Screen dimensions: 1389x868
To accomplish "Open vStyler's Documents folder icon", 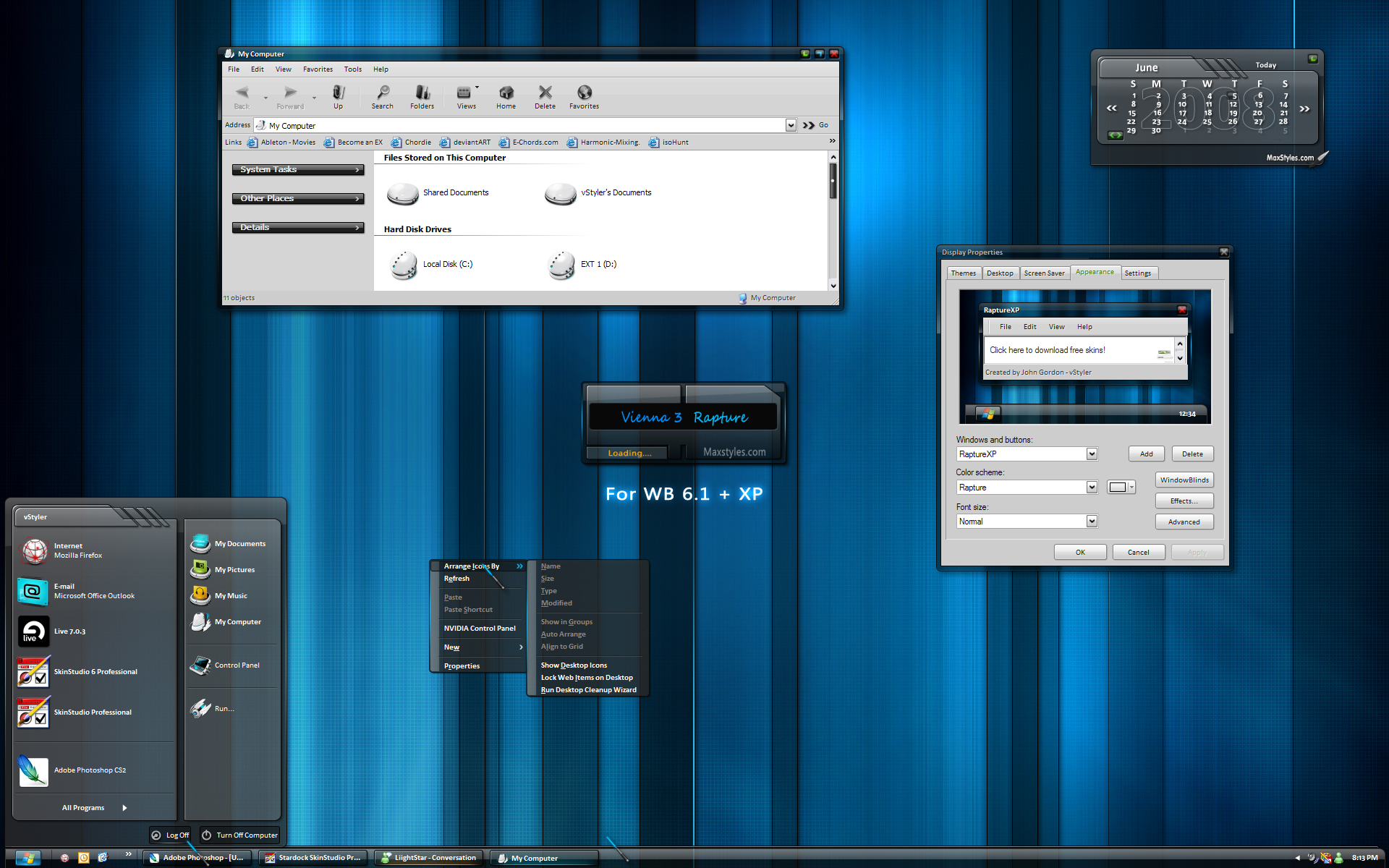I will 561,194.
